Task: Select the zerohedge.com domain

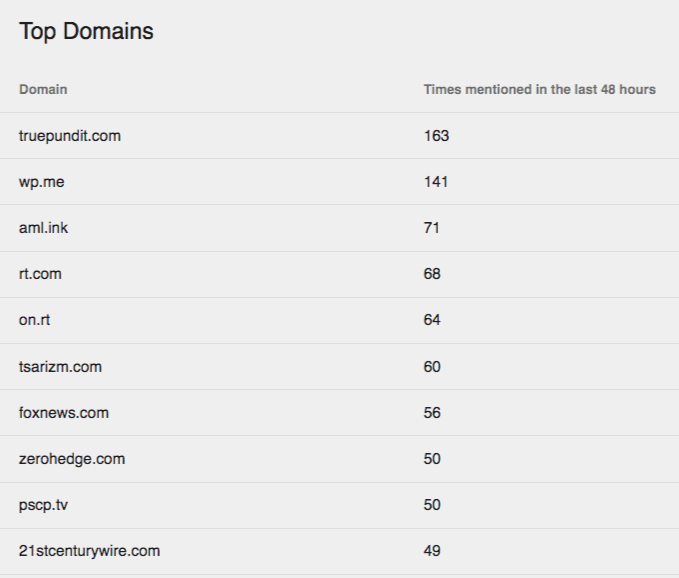Action: click(72, 459)
